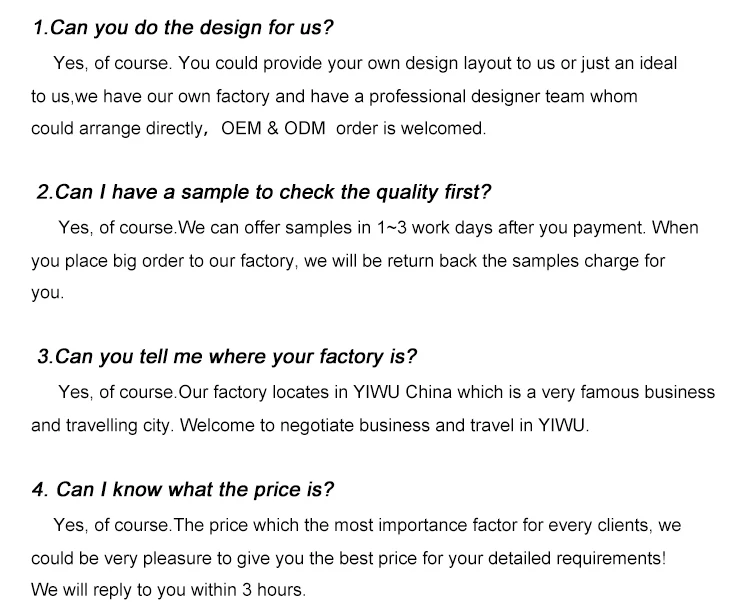Screen dimensions: 750x613
Task: Click the question about checking sample quality first
Action: coord(264,192)
